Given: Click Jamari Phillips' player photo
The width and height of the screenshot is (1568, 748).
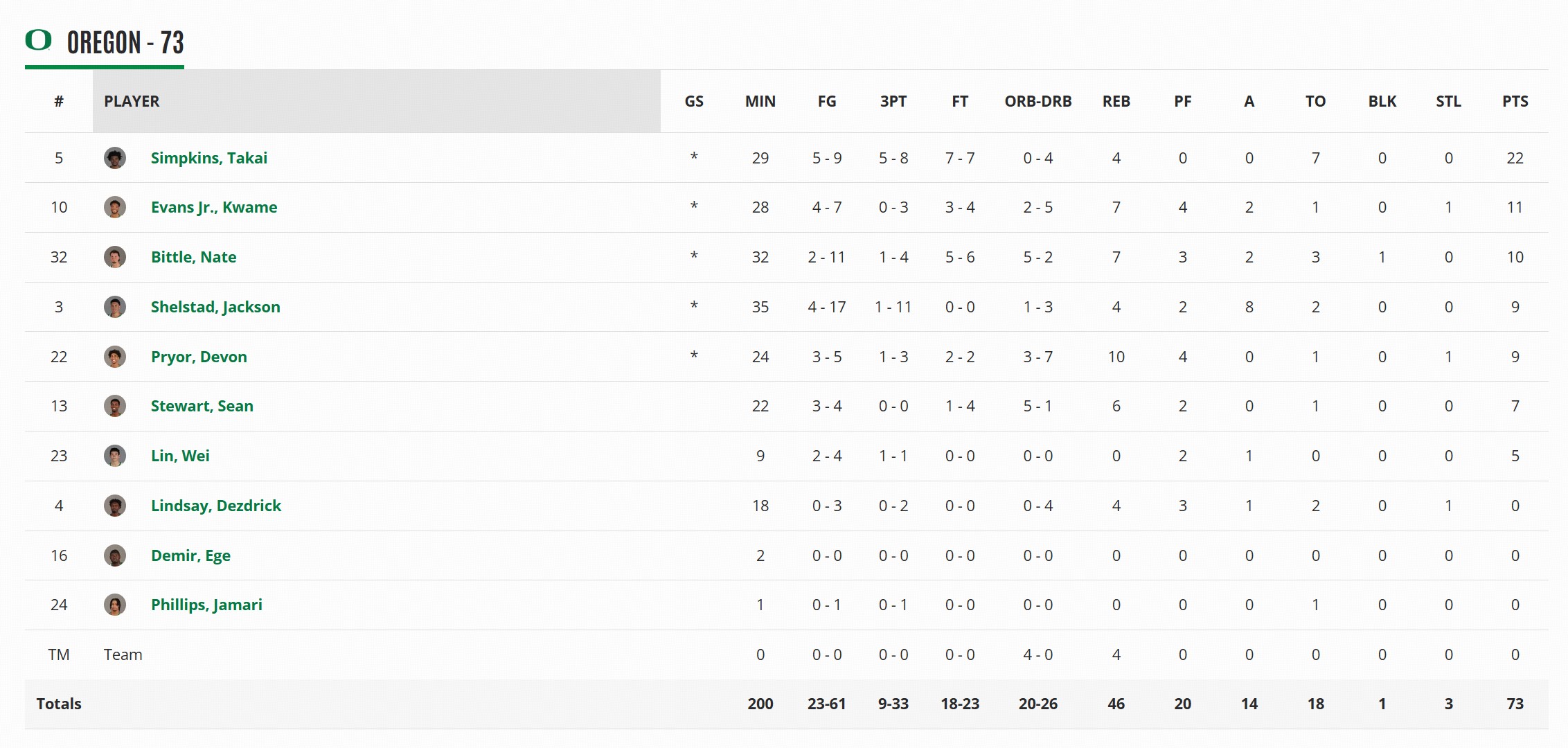Looking at the screenshot, I should (x=115, y=605).
